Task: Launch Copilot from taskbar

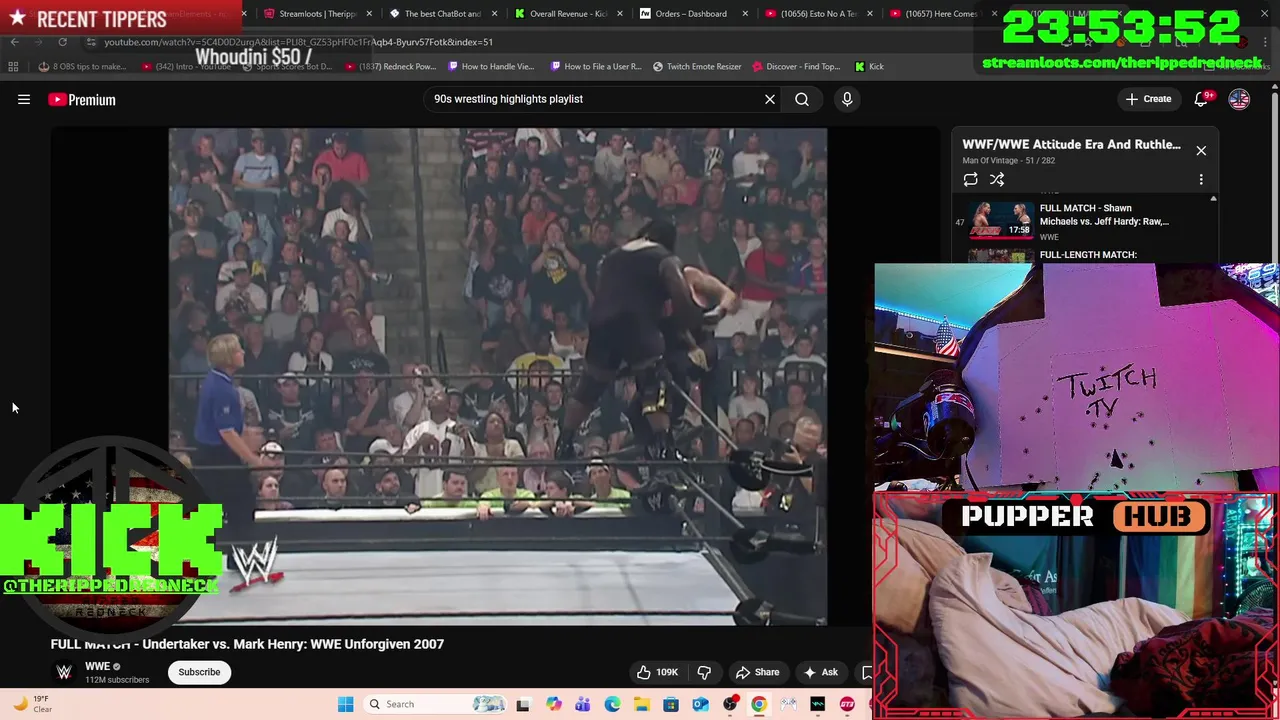Action: (x=553, y=704)
